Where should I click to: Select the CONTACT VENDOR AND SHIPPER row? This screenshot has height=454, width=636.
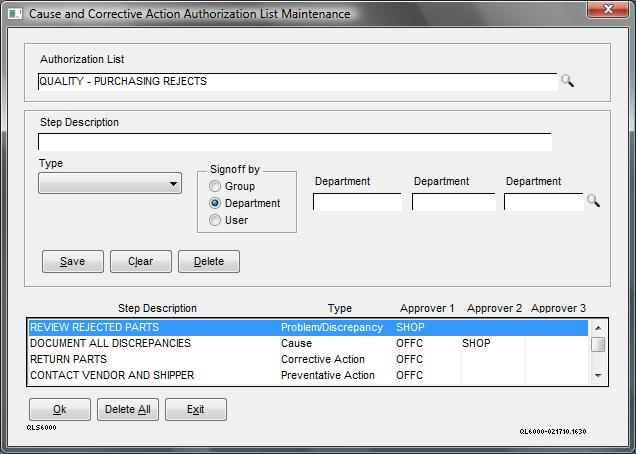point(308,375)
